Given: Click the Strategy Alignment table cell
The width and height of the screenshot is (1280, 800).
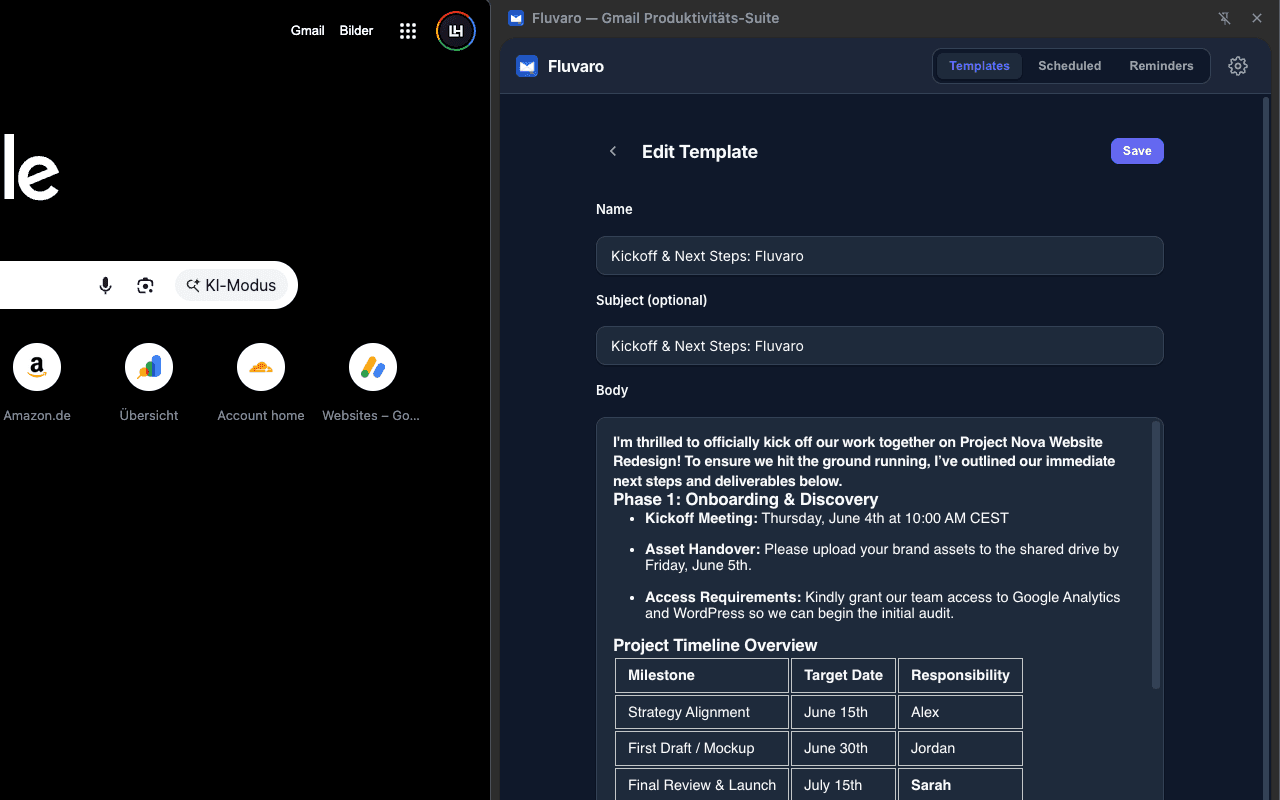Looking at the screenshot, I should [x=702, y=712].
